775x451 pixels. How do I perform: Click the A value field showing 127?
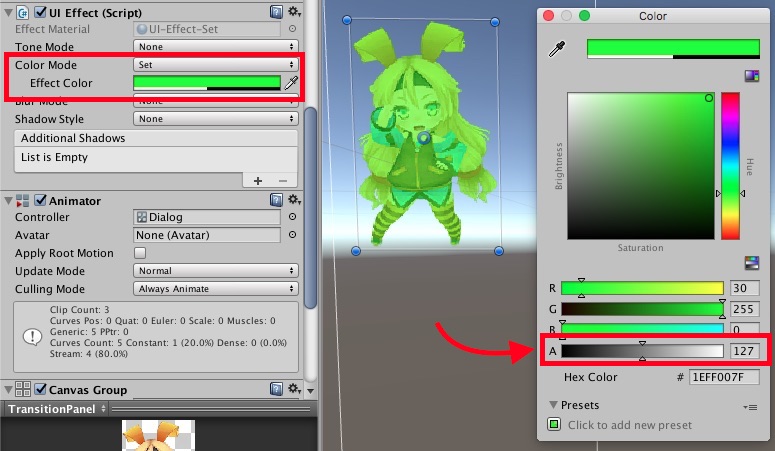(744, 351)
